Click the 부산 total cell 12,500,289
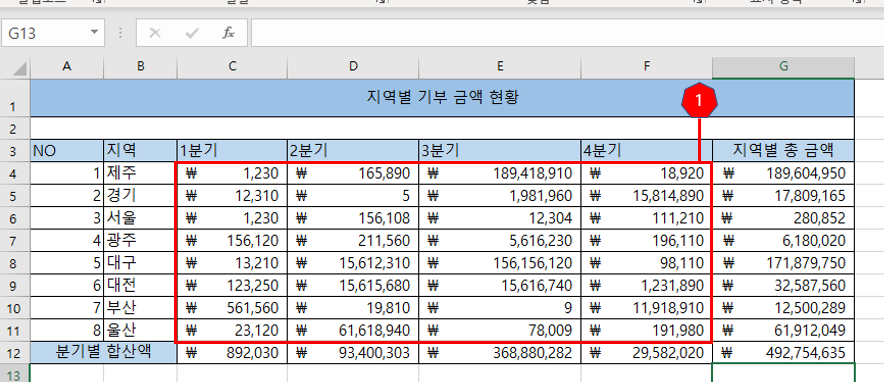This screenshot has width=884, height=382. [784, 308]
